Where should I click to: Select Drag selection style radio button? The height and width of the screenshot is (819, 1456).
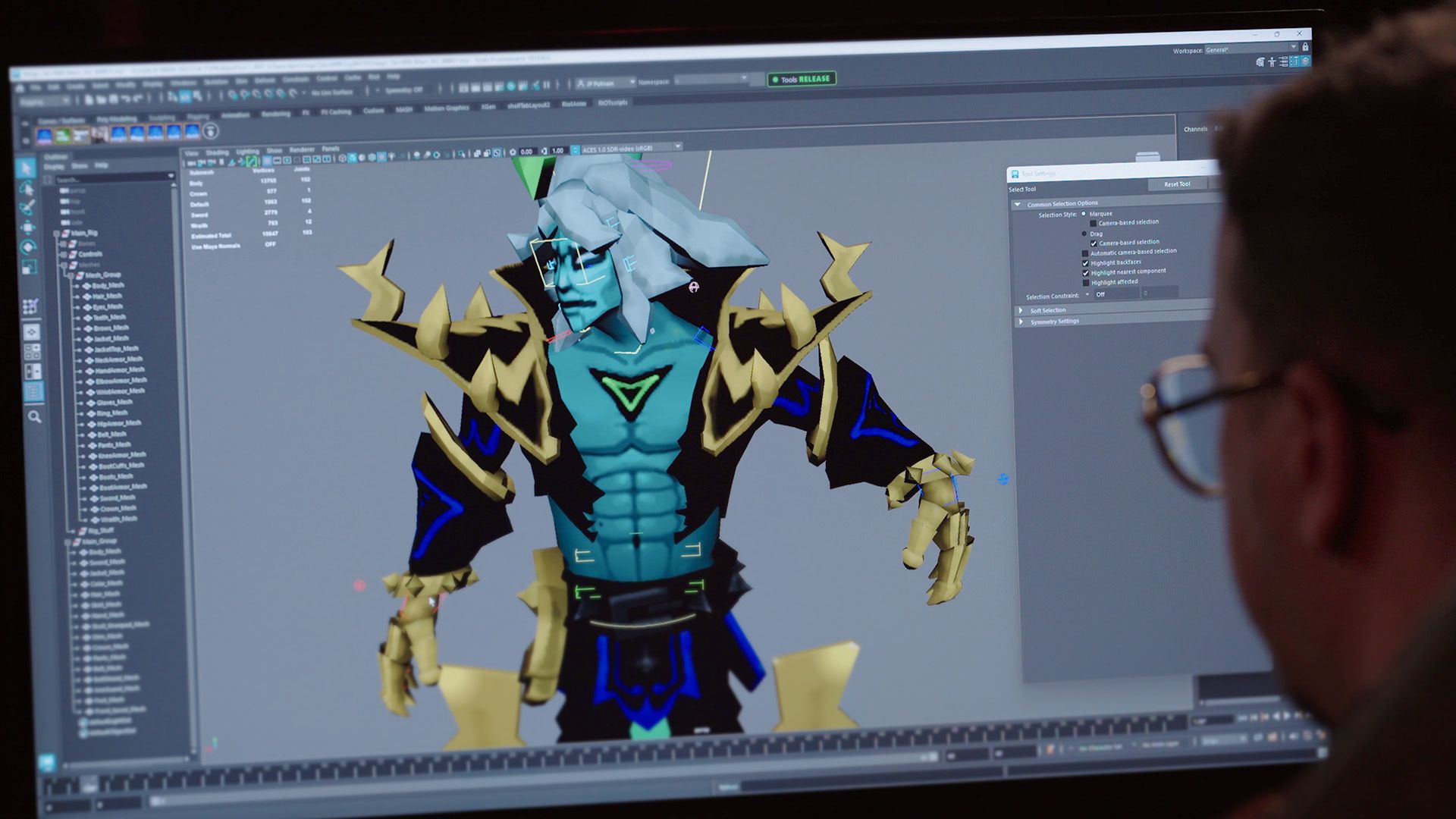tap(1084, 234)
